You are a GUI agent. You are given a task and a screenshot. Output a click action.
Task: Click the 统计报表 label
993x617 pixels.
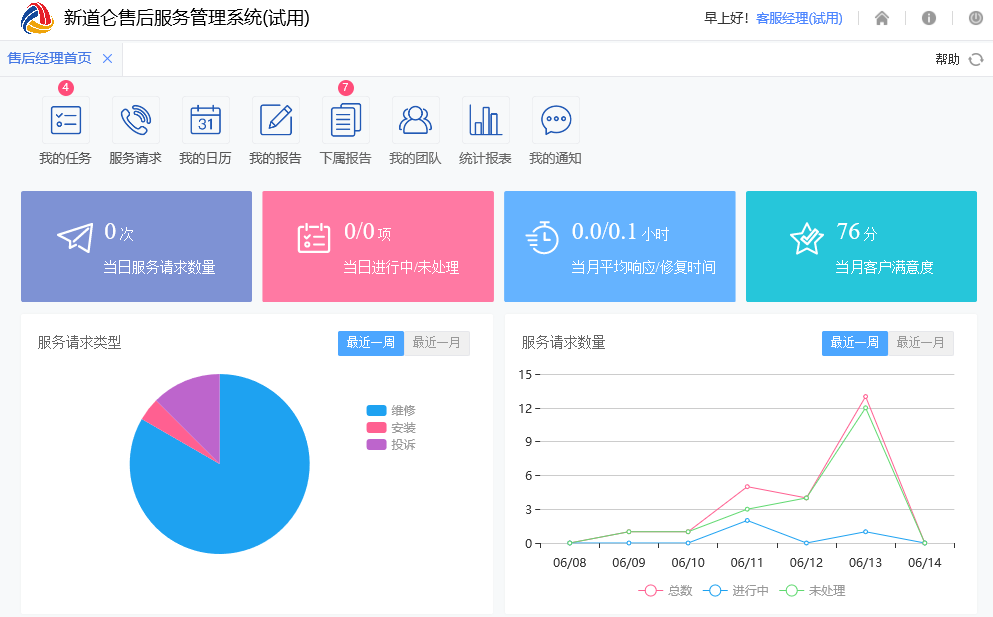point(485,158)
